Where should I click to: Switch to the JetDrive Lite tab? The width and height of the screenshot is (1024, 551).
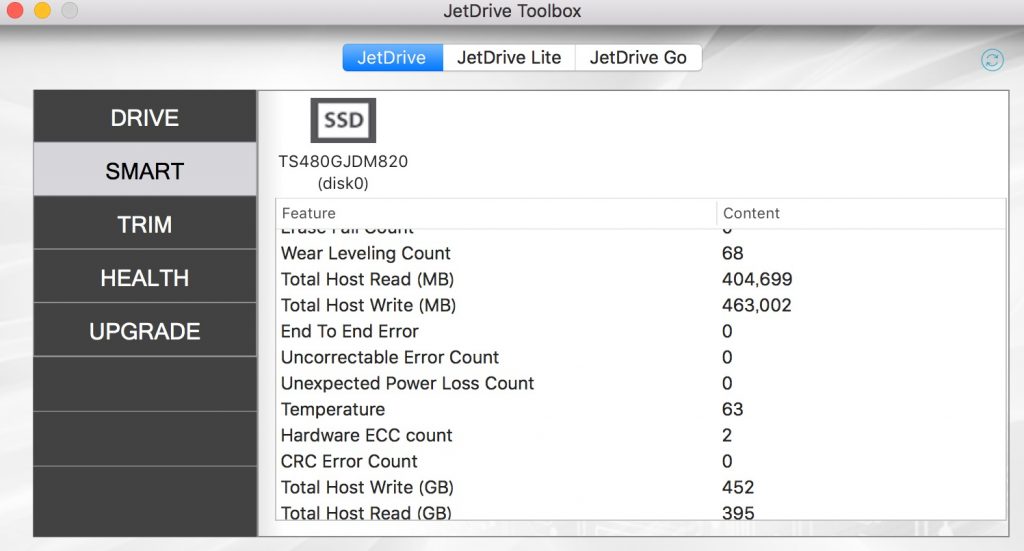tap(509, 57)
